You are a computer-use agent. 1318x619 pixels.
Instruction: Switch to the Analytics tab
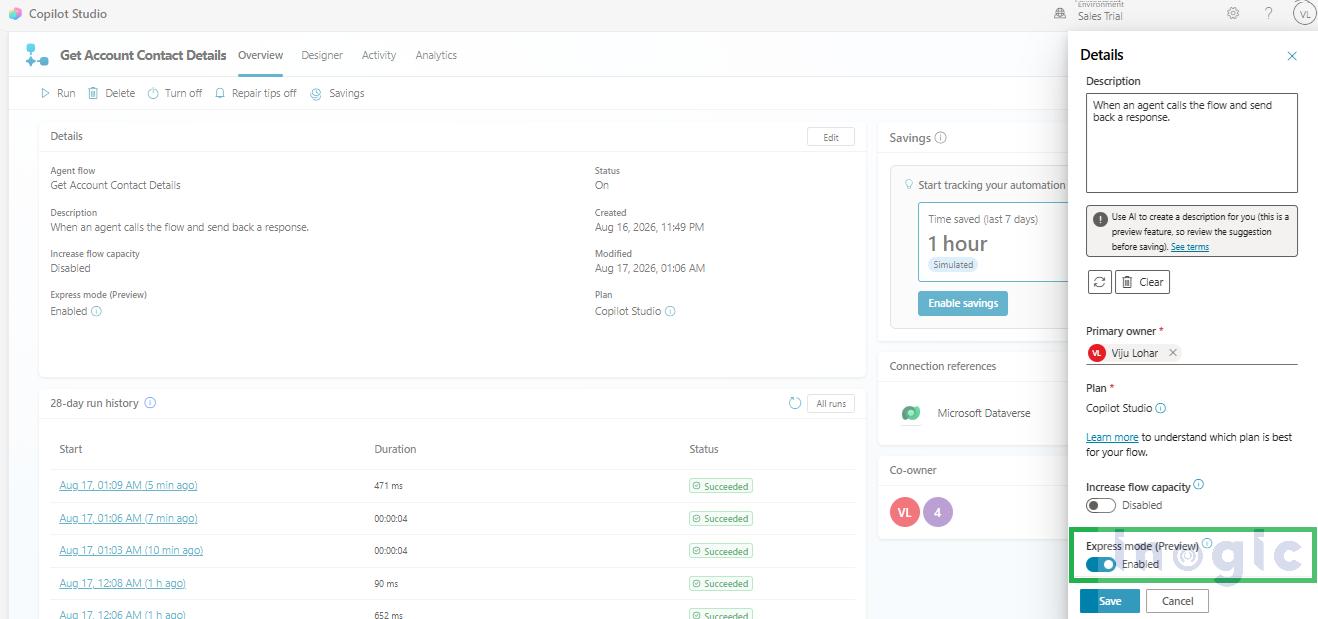coord(436,55)
